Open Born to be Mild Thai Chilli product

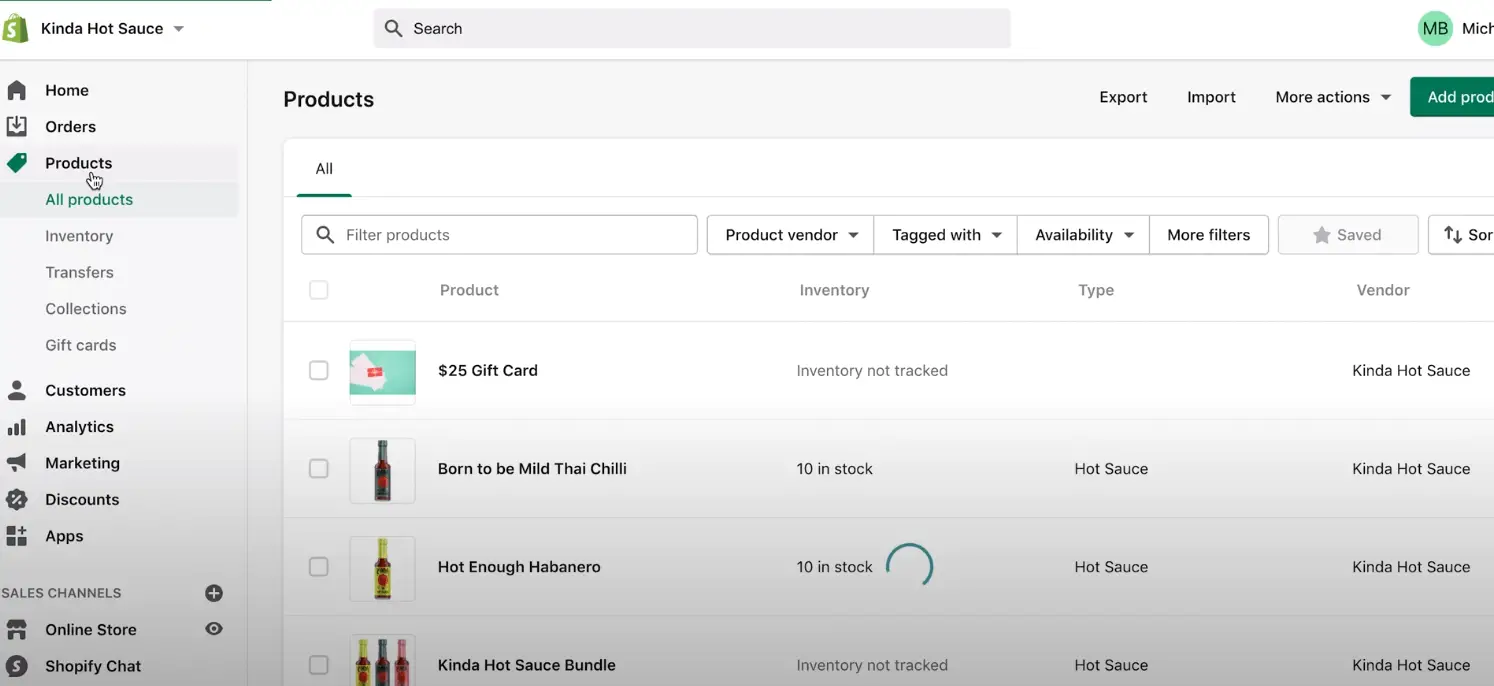click(532, 469)
